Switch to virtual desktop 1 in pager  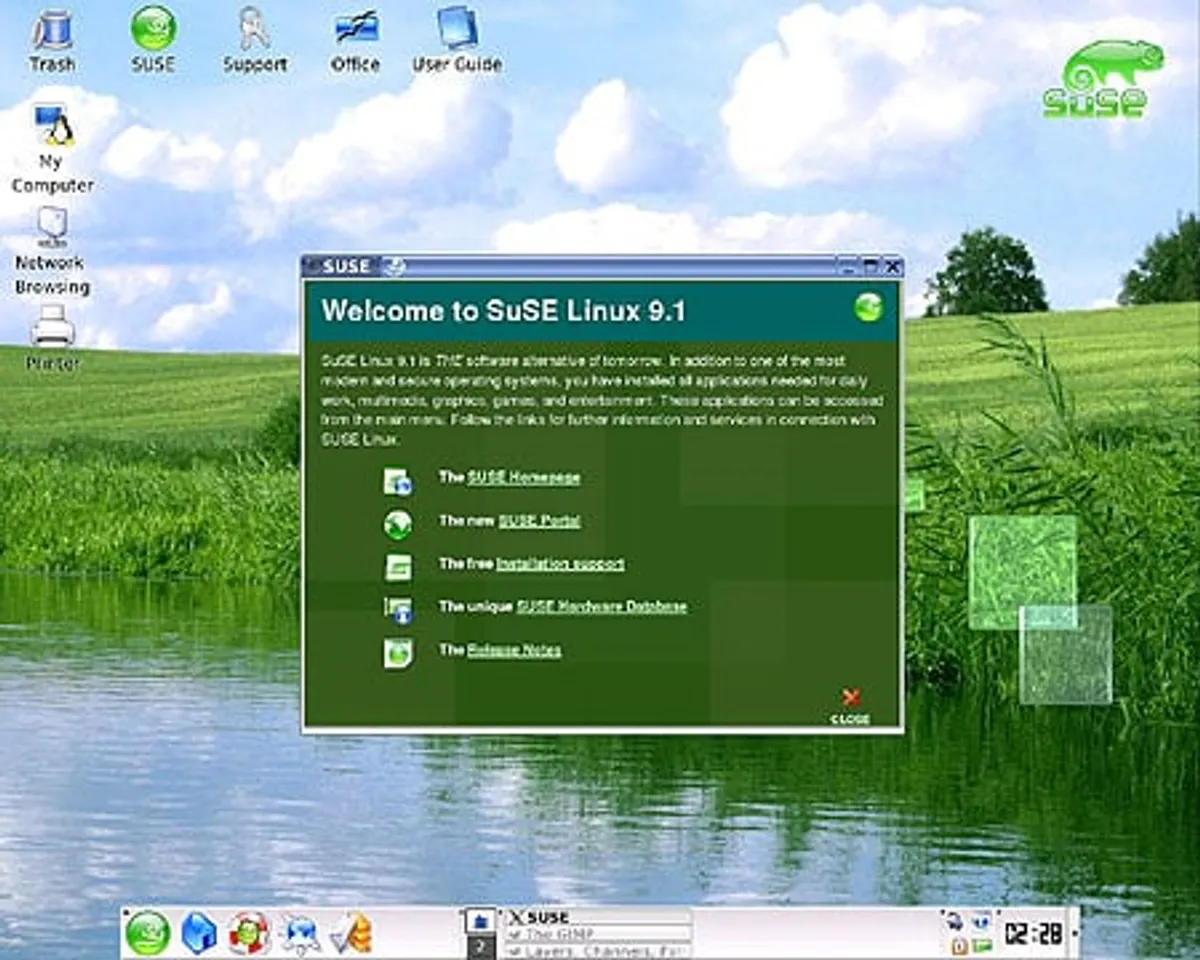point(481,922)
